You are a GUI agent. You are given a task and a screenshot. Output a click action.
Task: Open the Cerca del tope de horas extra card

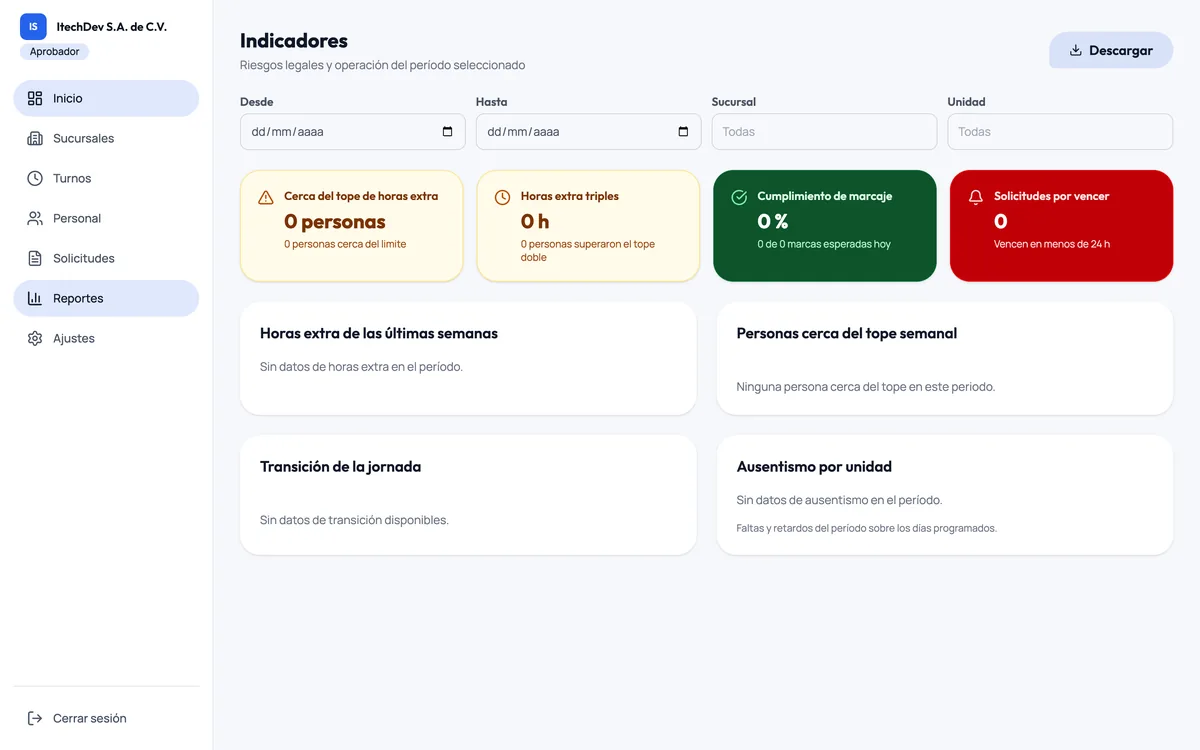pyautogui.click(x=352, y=226)
